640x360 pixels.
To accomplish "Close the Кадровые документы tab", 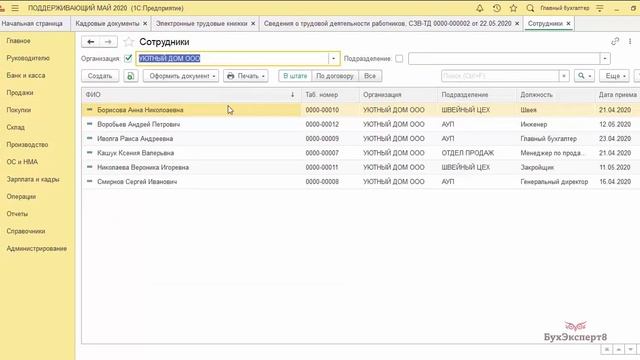I will point(145,24).
